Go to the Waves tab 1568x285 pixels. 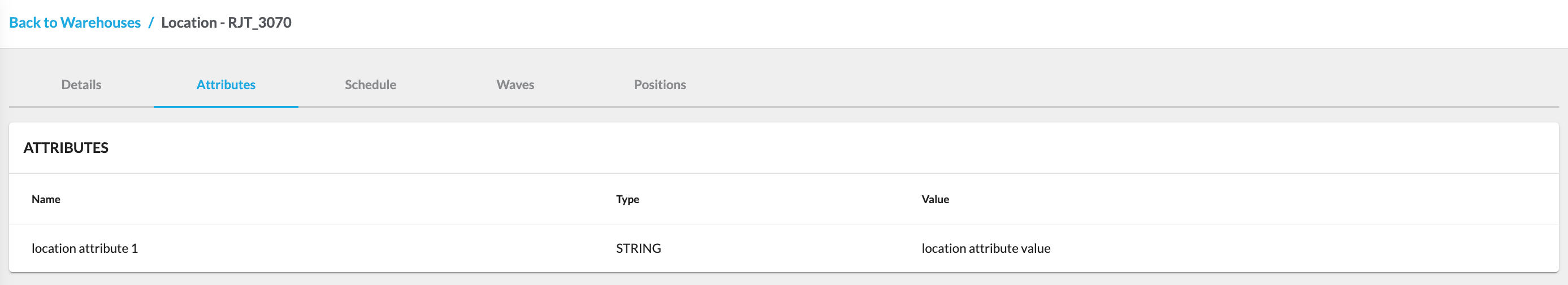click(x=515, y=85)
